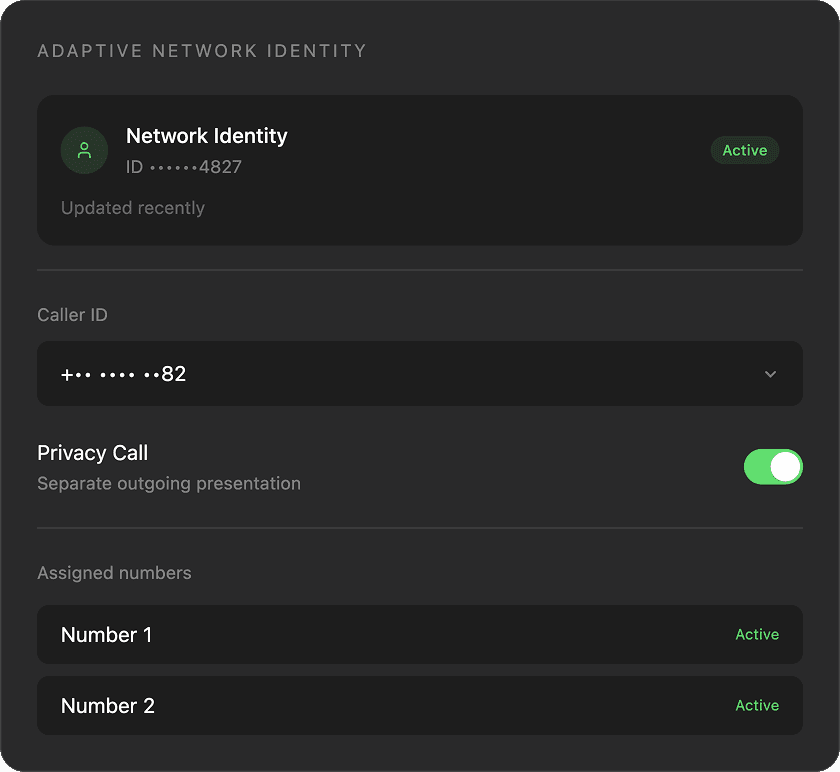
Task: Click Number 2 Active status label
Action: click(757, 706)
